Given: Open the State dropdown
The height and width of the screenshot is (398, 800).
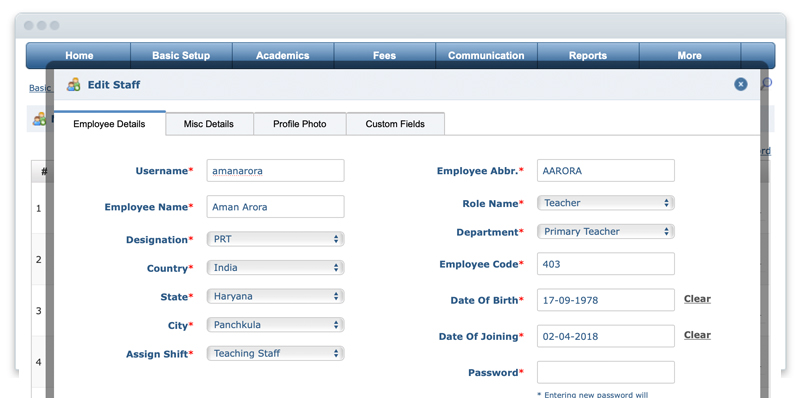Looking at the screenshot, I should [276, 296].
